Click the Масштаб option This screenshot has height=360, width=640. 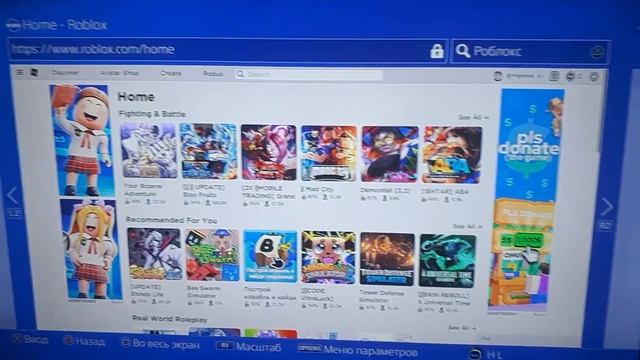click(249, 347)
